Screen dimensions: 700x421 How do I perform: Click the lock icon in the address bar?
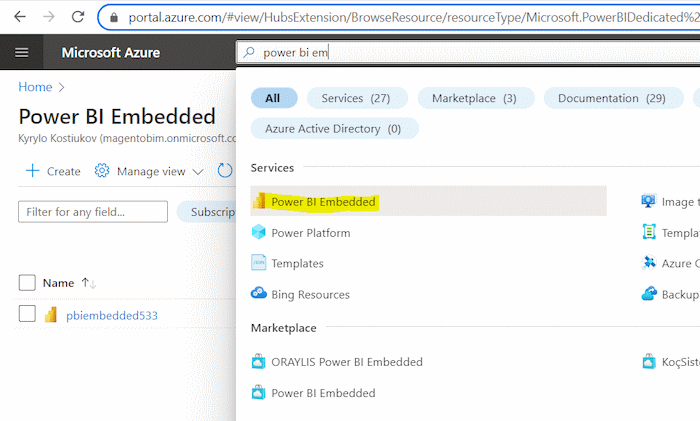pyautogui.click(x=114, y=17)
